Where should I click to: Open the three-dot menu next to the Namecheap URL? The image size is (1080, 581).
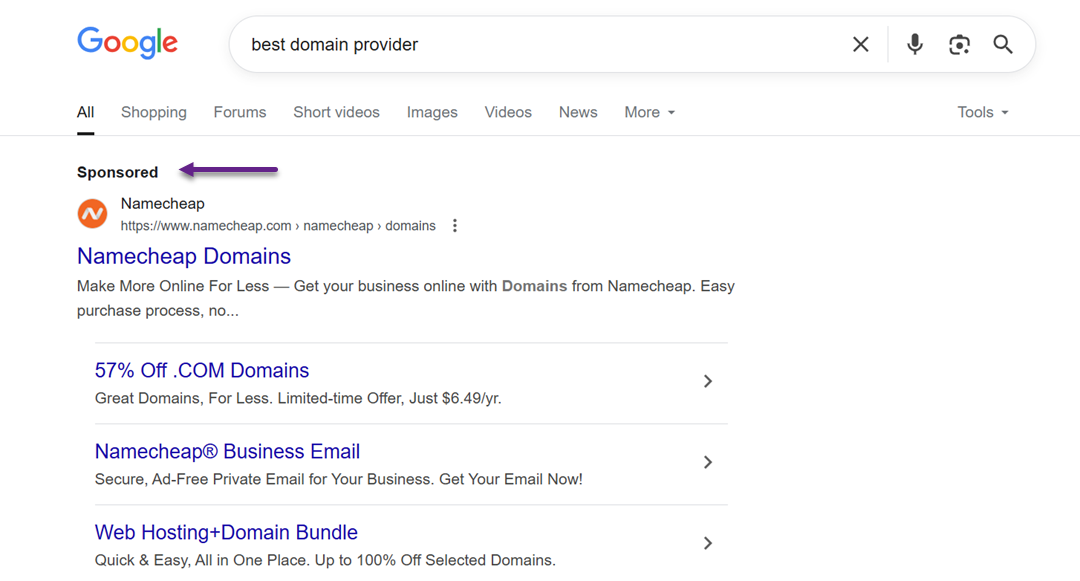tap(455, 226)
